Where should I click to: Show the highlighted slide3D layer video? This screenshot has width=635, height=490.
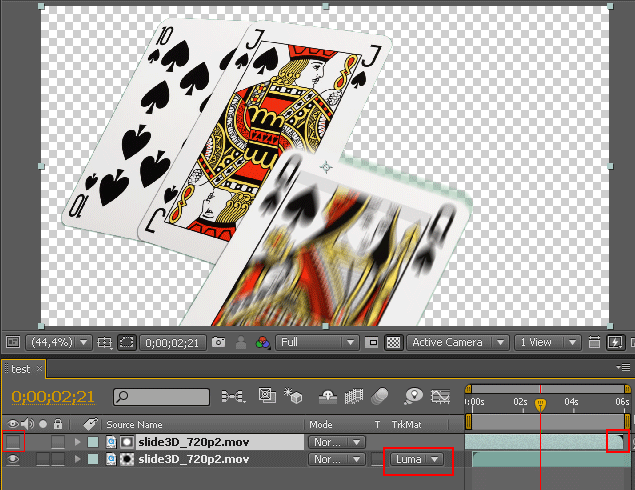13,442
